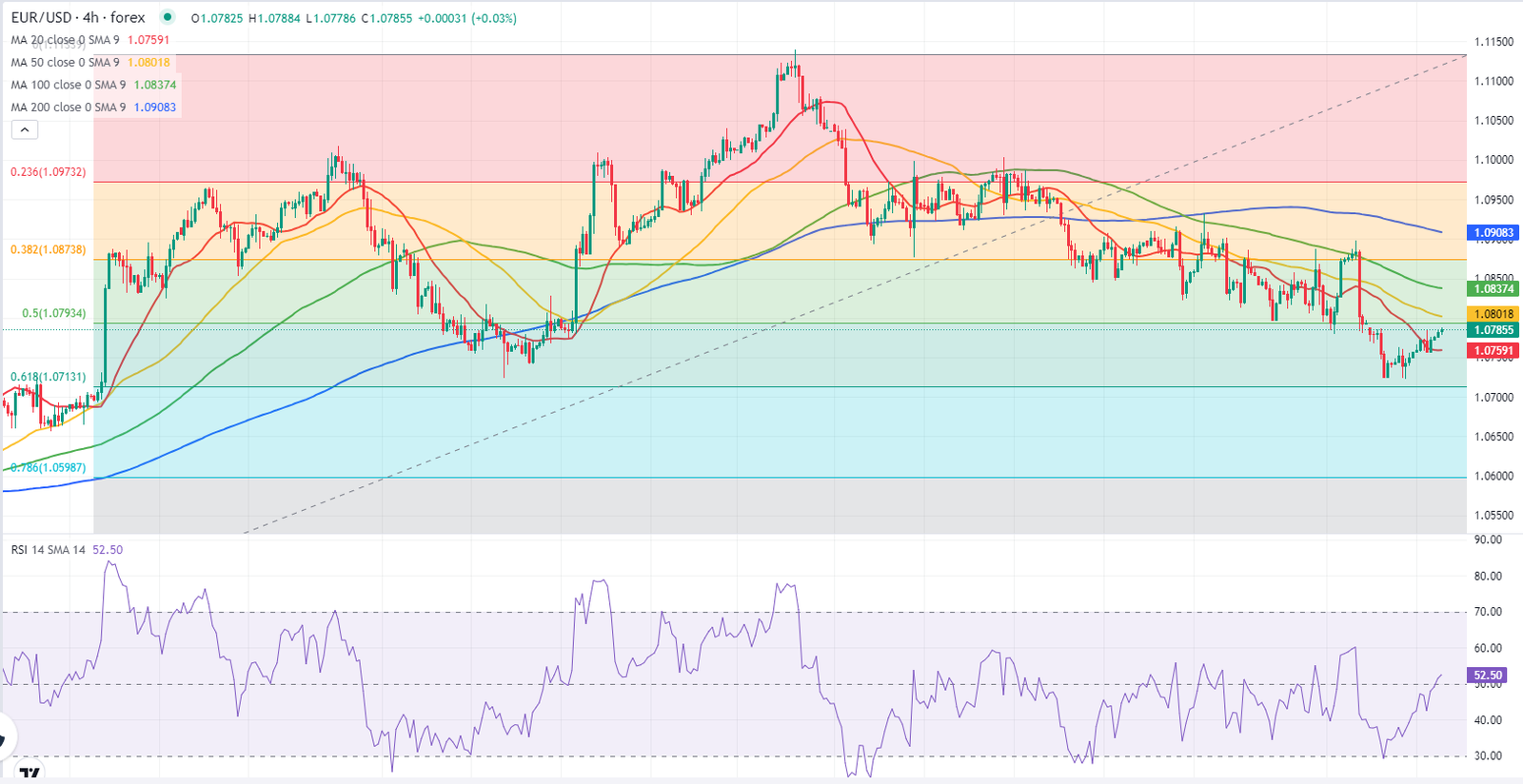
Task: Click the MA 200 close legend entry
Action: click(68, 108)
